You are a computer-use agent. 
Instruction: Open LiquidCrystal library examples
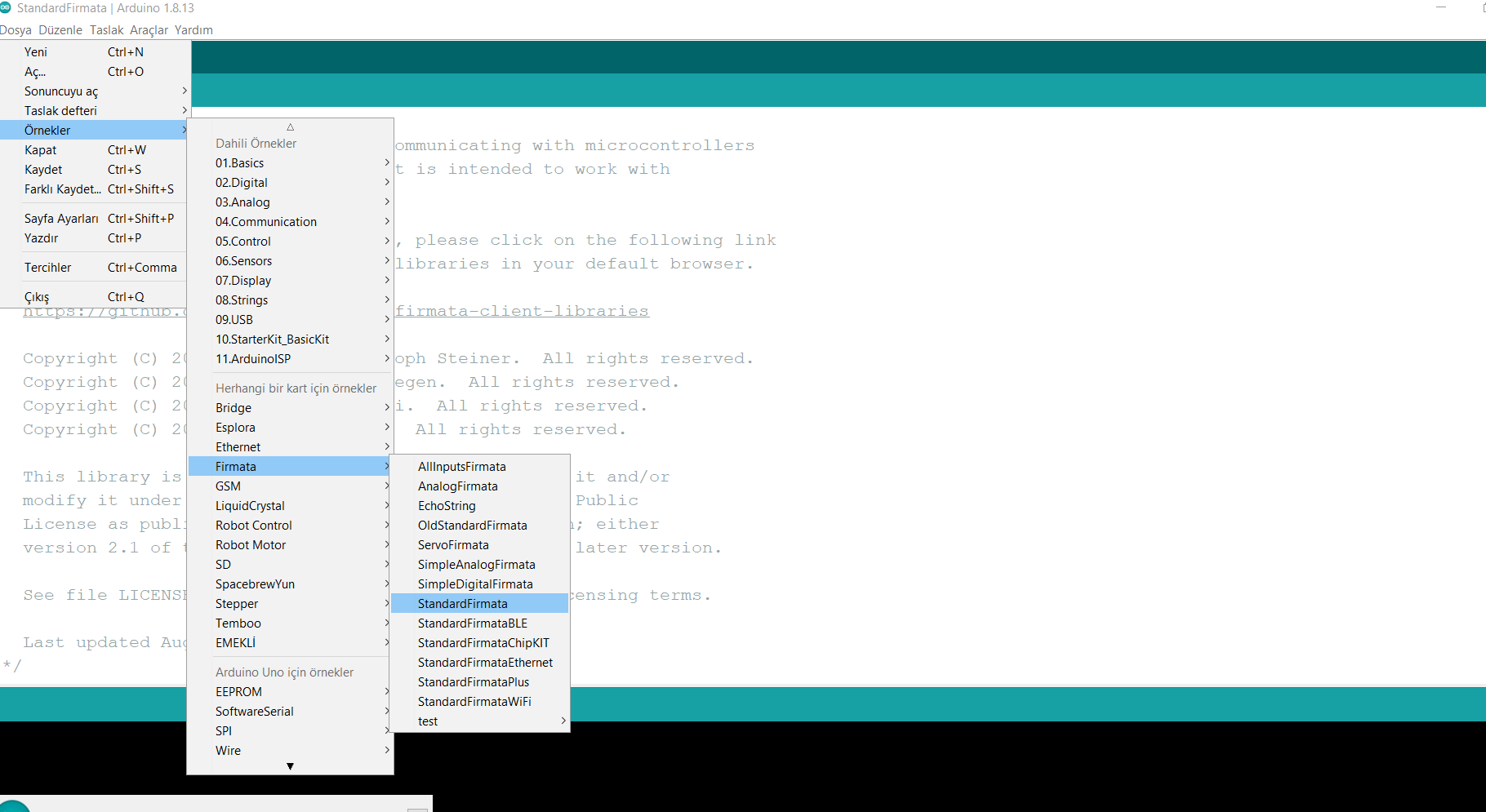[291, 506]
